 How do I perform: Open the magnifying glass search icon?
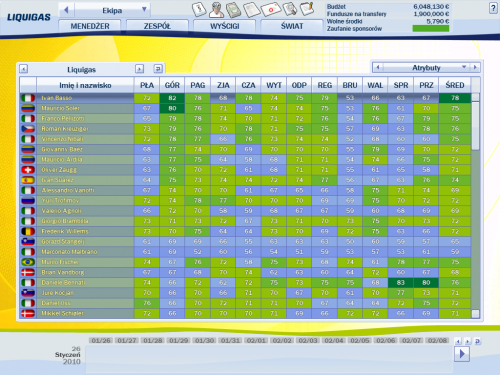[x=290, y=9]
